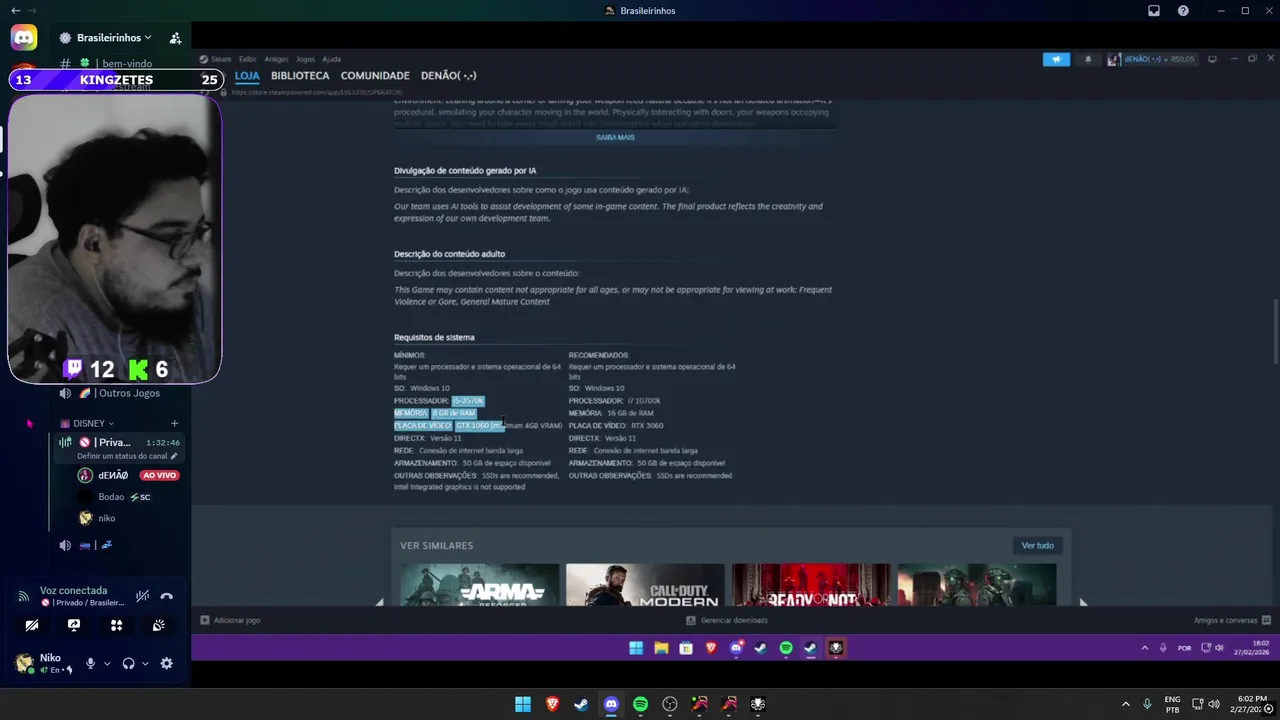Start an activity in Discord voice panel

click(116, 625)
